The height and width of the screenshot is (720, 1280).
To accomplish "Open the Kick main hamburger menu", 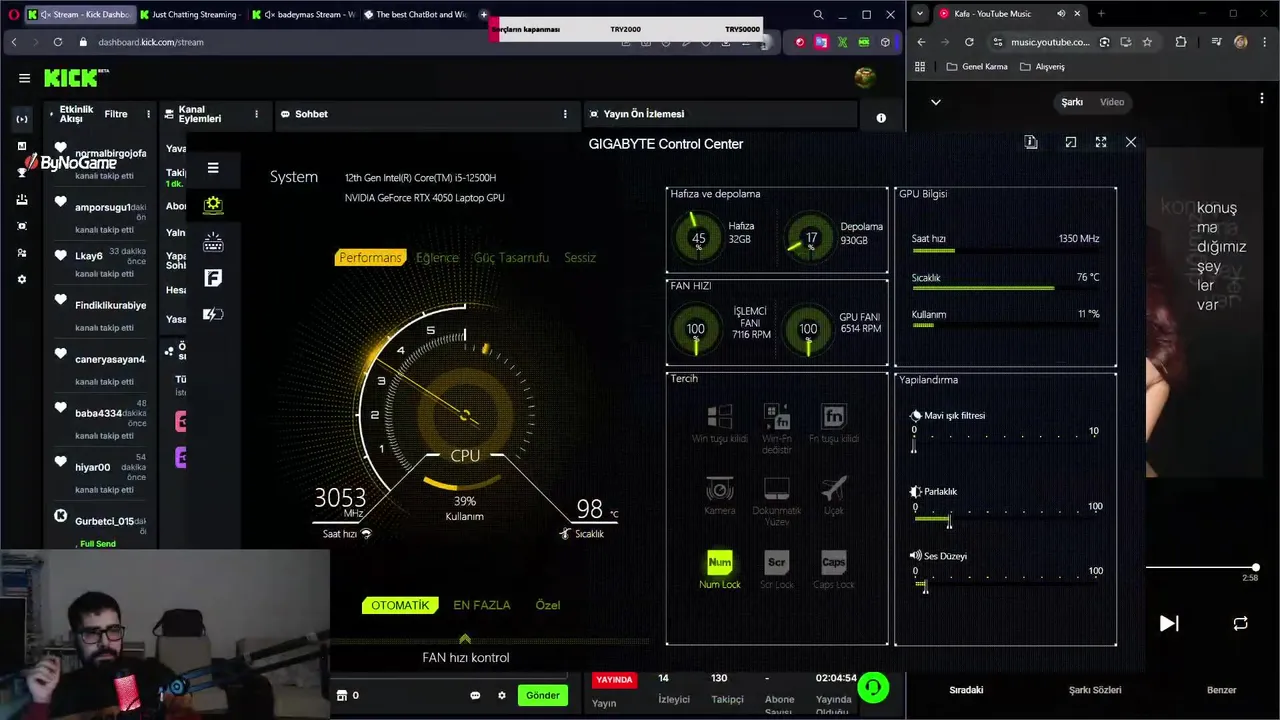I will pyautogui.click(x=24, y=78).
